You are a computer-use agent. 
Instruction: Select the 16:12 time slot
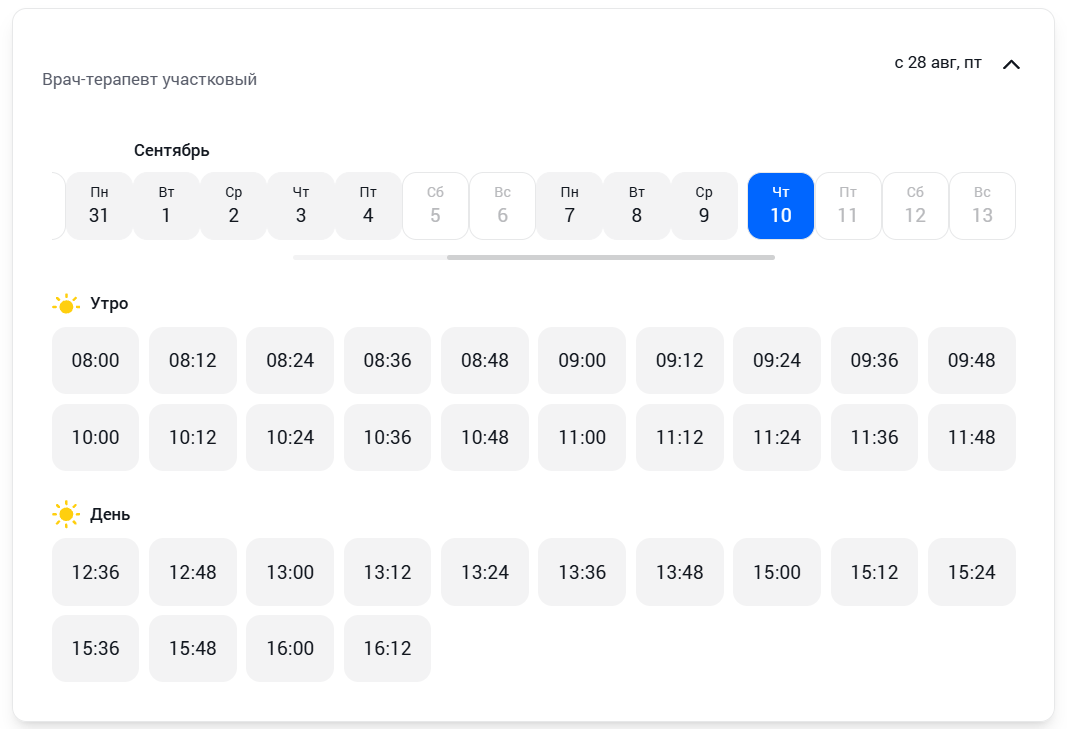[x=387, y=648]
